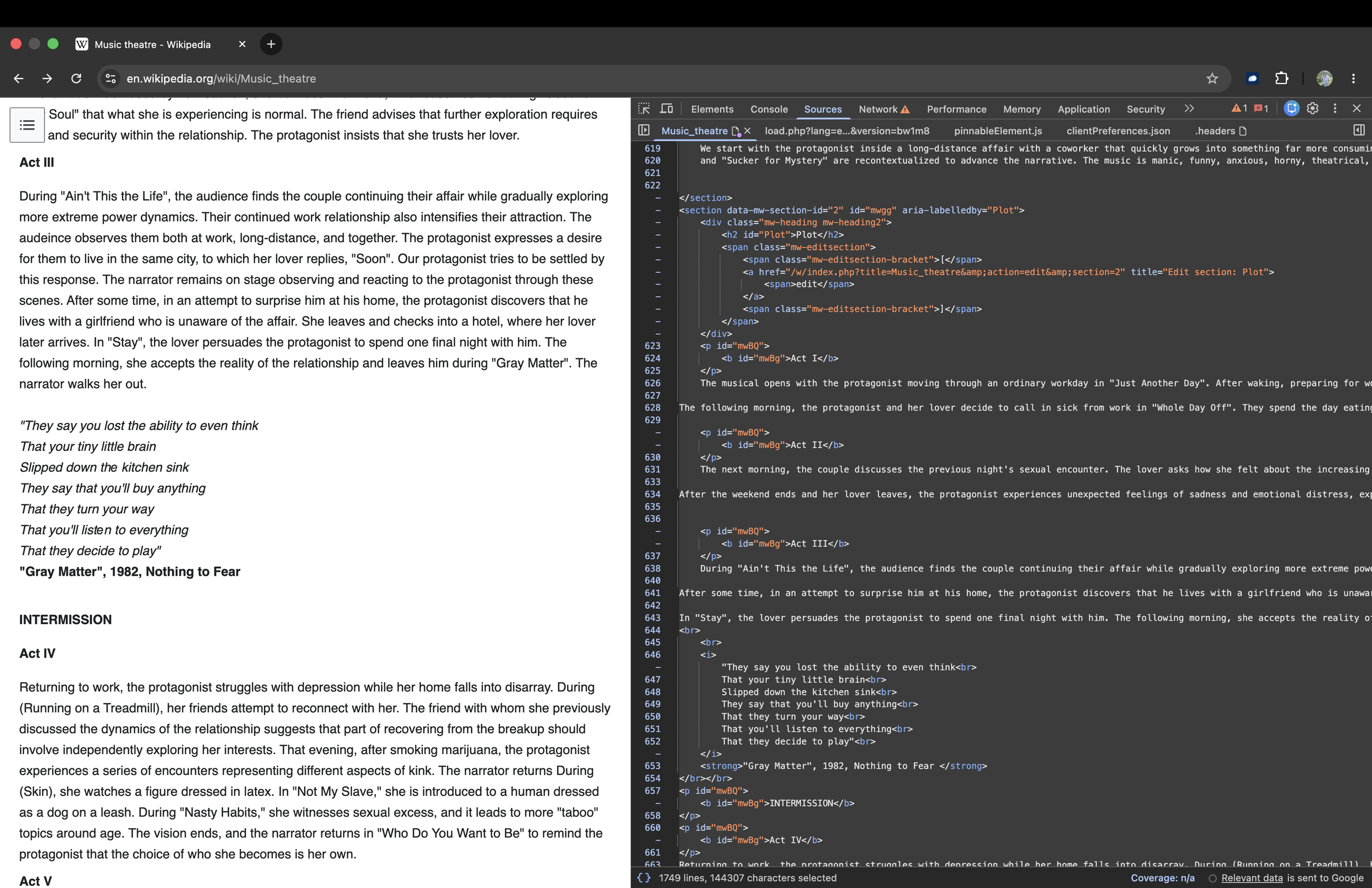Open pinnableElement.js file tab
This screenshot has height=888, width=1372.
(998, 131)
